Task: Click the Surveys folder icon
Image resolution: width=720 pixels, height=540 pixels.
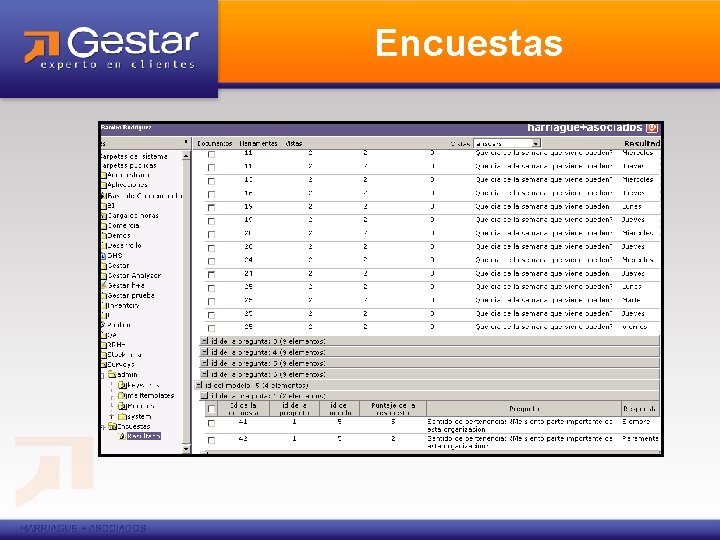Action: [x=103, y=365]
